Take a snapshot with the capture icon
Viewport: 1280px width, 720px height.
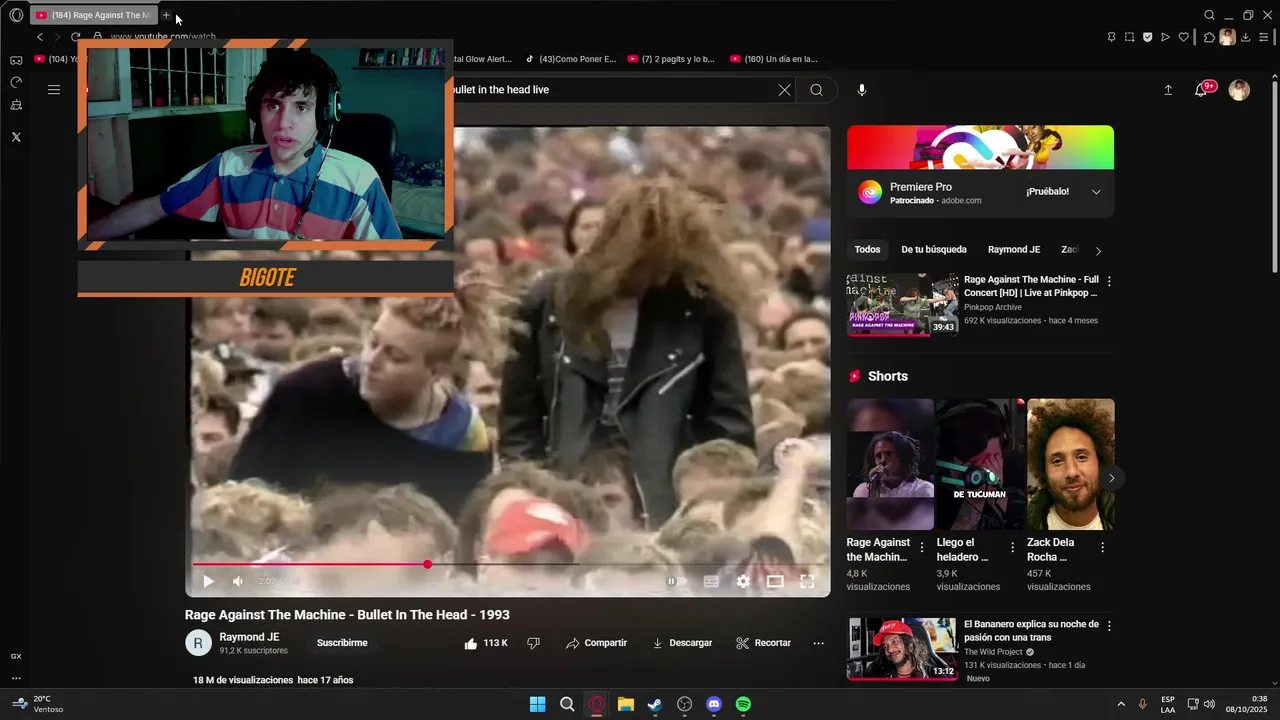1129,37
